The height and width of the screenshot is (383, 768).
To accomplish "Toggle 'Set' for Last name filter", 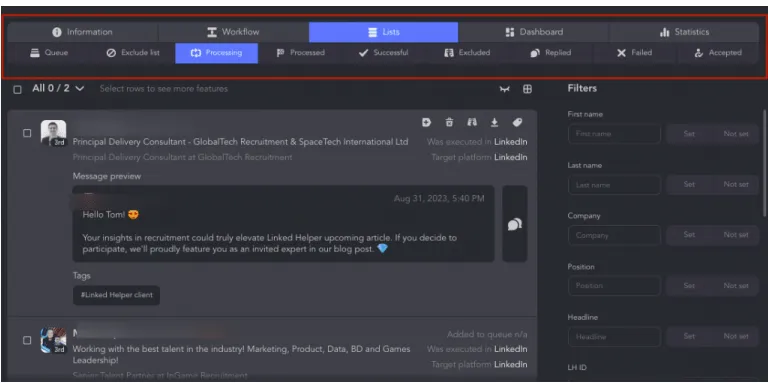I will click(x=689, y=185).
